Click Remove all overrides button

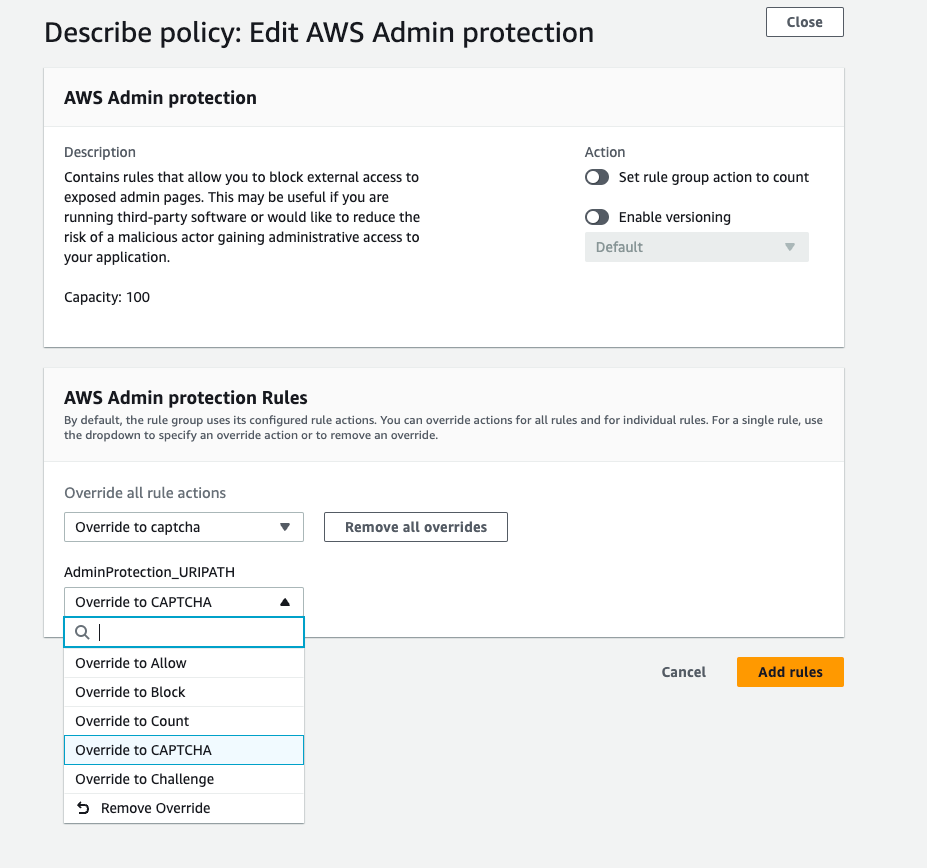pyautogui.click(x=416, y=527)
